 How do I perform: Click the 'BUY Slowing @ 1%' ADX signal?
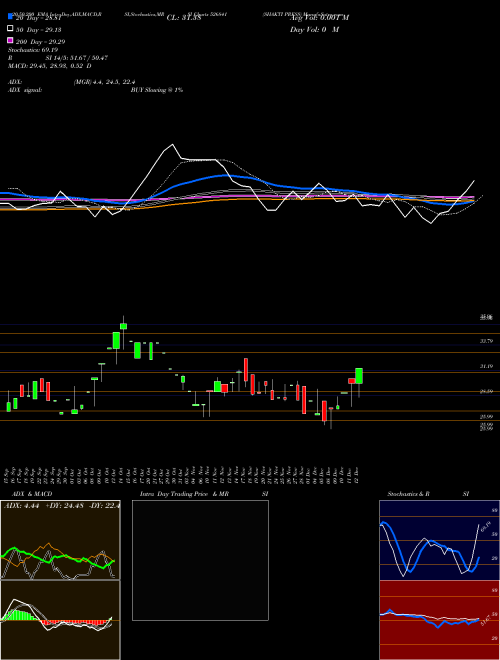pyautogui.click(x=157, y=90)
